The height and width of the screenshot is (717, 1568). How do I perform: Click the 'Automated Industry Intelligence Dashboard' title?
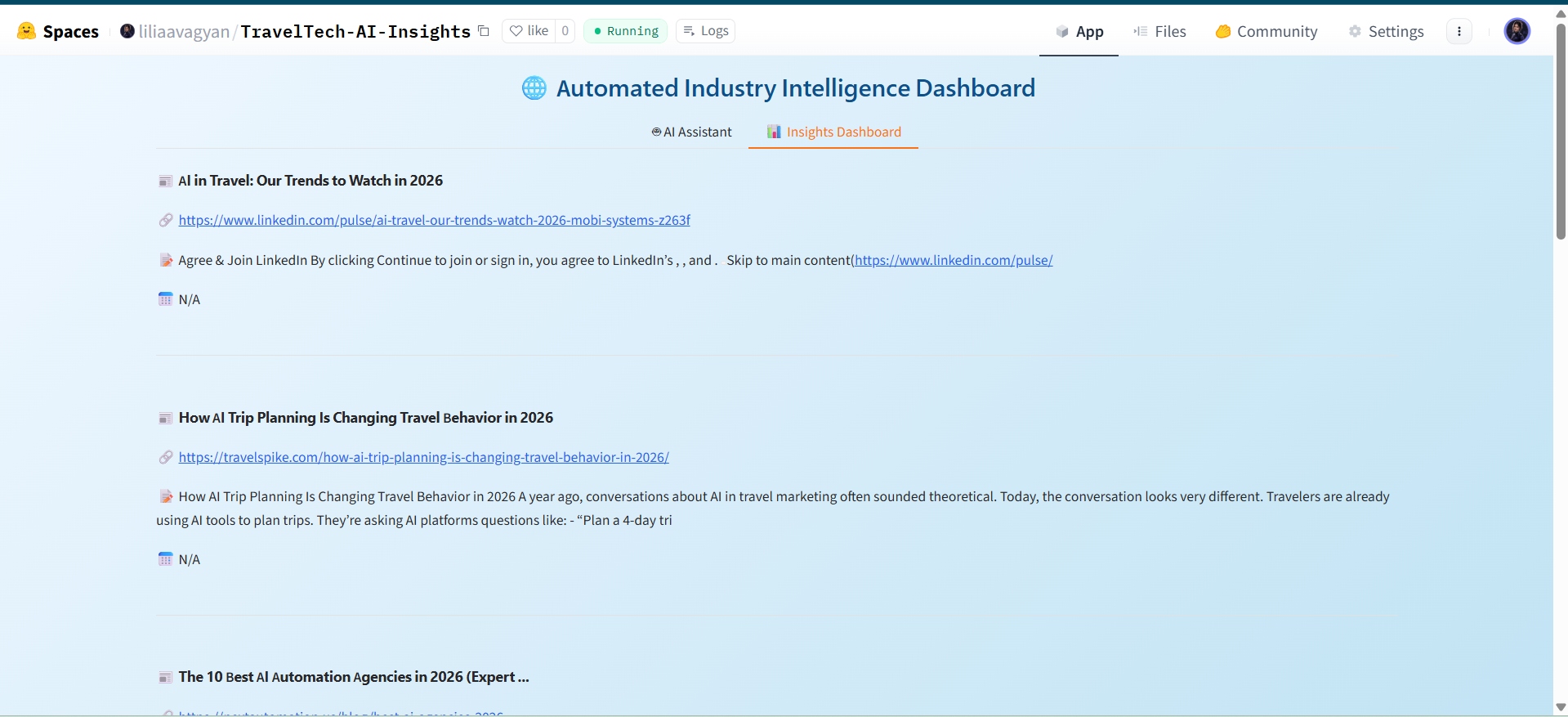(796, 87)
